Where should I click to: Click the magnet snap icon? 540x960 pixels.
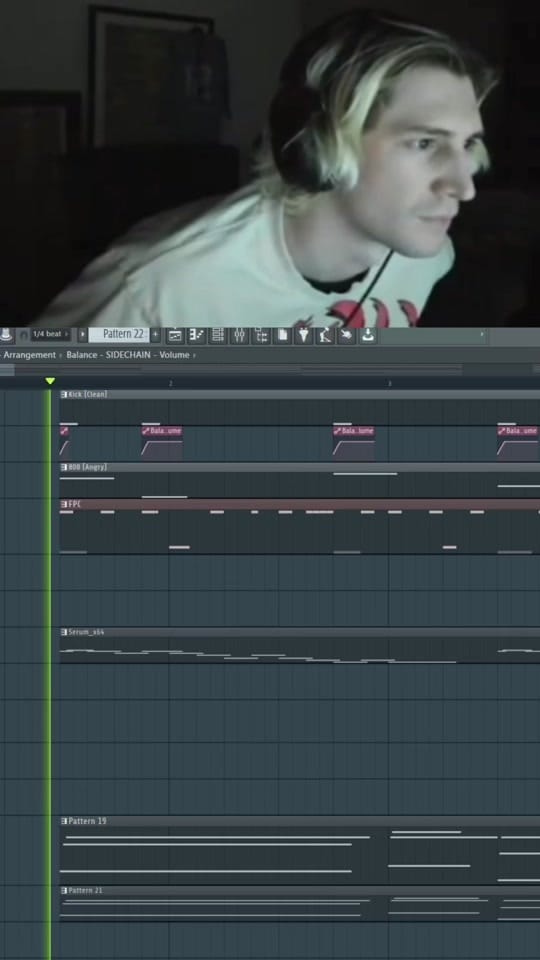[x=23, y=335]
